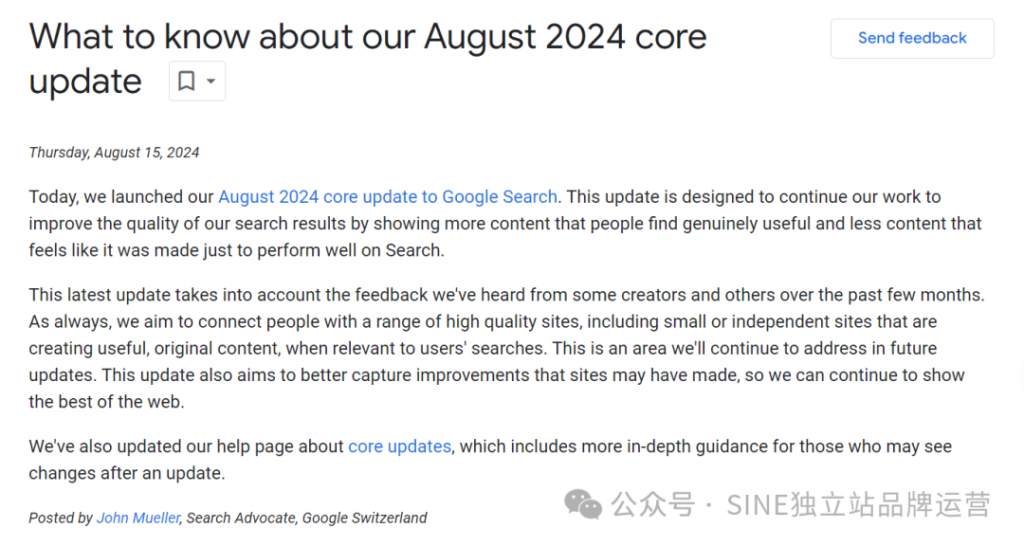Screen dimensions: 1024x546
Task: Select the Thursday, August 15, 2024 date line
Action: [114, 153]
